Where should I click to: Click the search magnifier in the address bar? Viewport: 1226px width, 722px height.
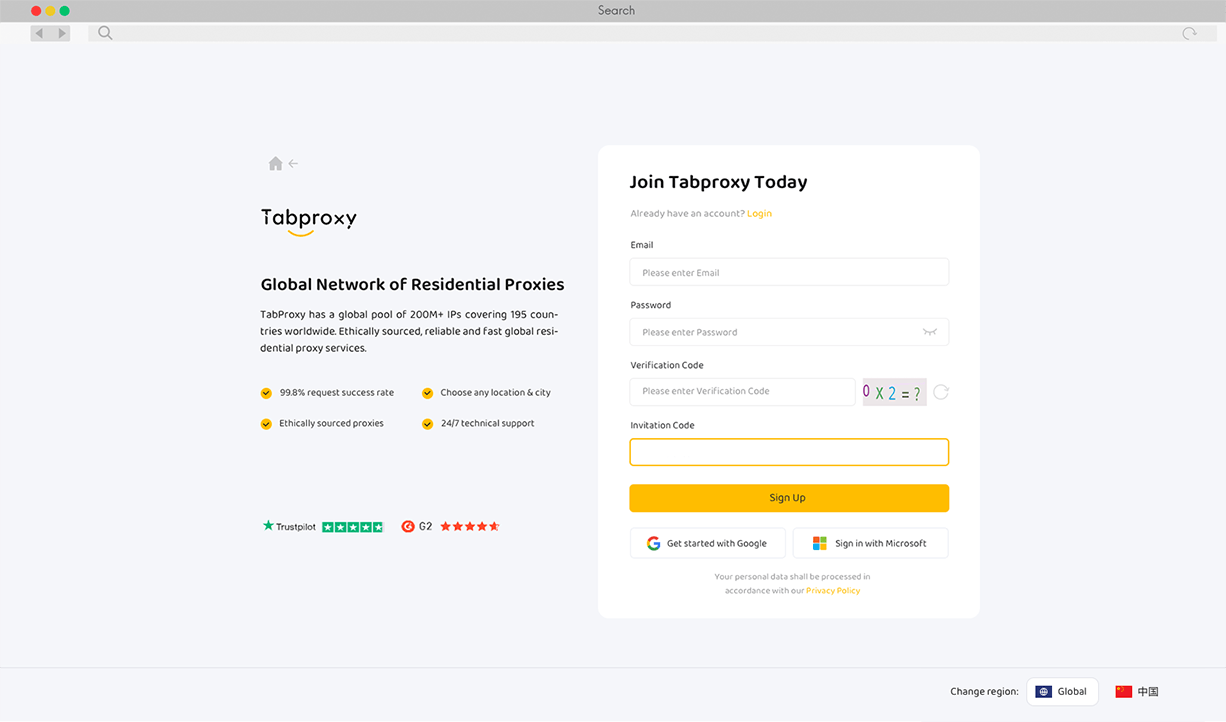[105, 33]
